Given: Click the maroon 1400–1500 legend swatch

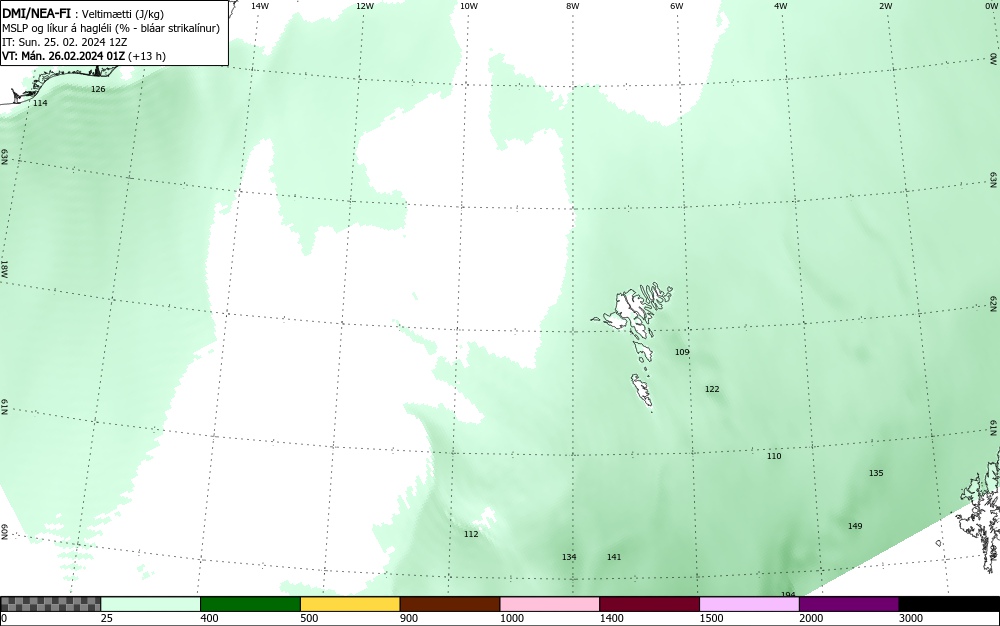Looking at the screenshot, I should pos(649,604).
